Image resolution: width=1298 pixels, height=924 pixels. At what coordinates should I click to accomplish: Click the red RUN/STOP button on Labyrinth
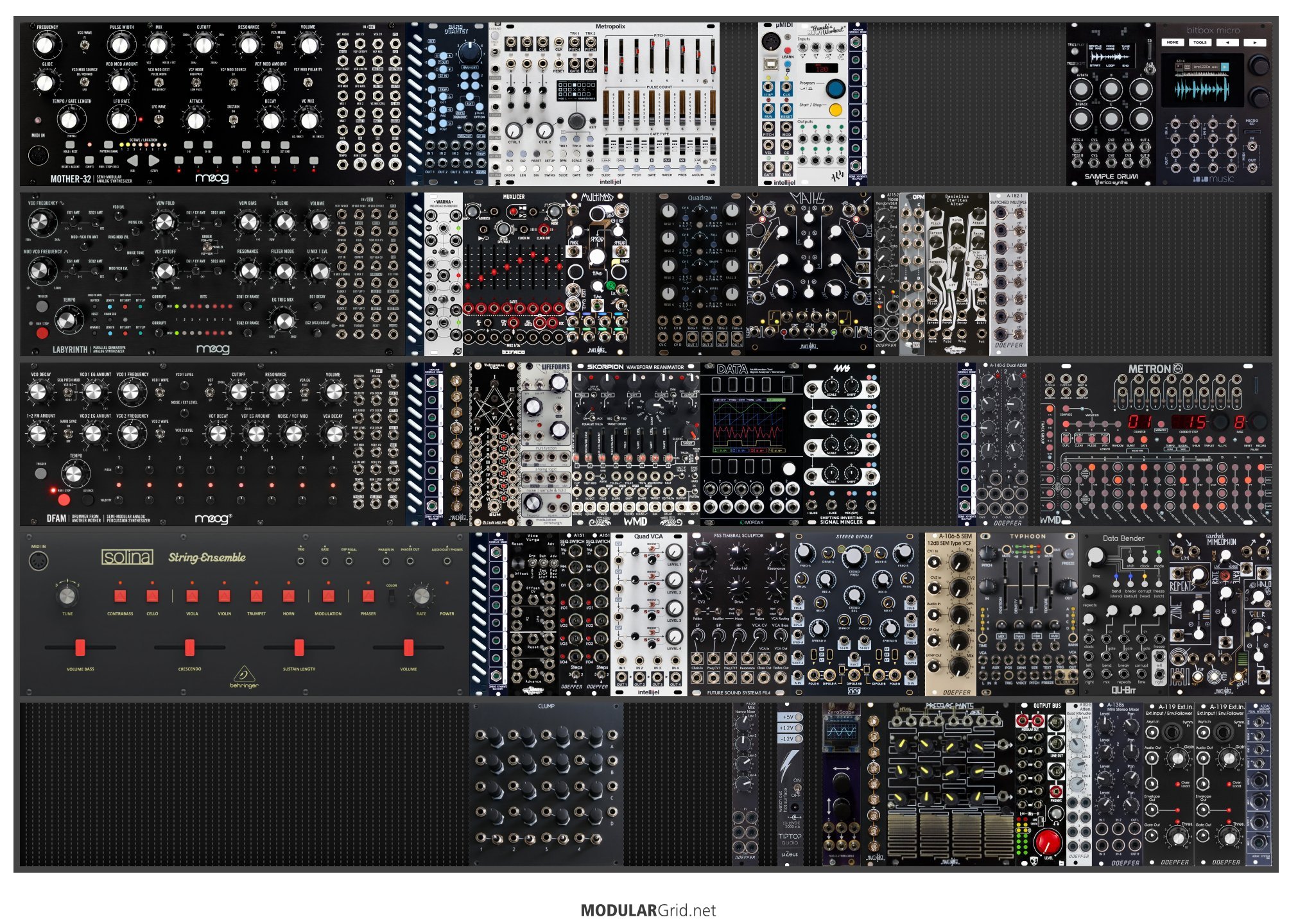(x=42, y=333)
